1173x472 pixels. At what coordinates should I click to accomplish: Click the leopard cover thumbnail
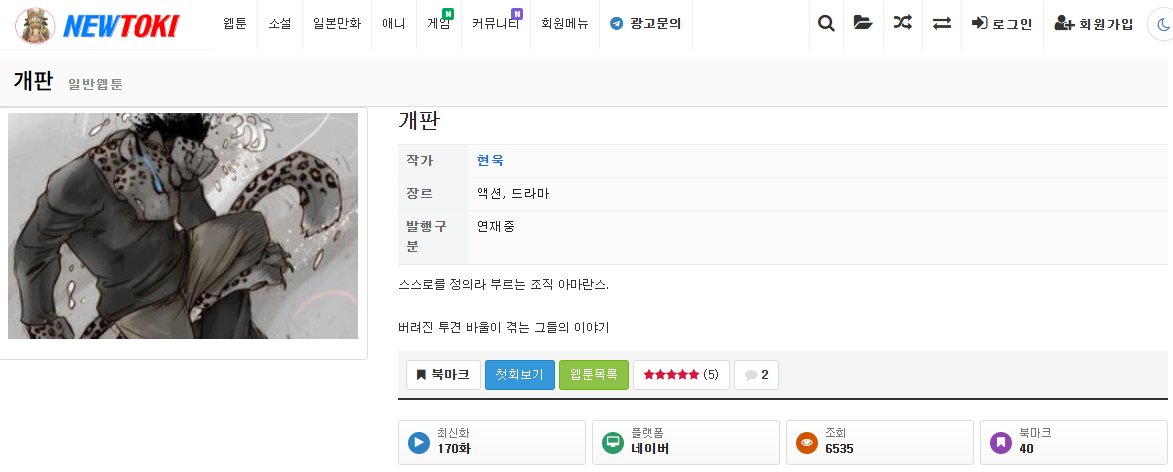pos(183,226)
